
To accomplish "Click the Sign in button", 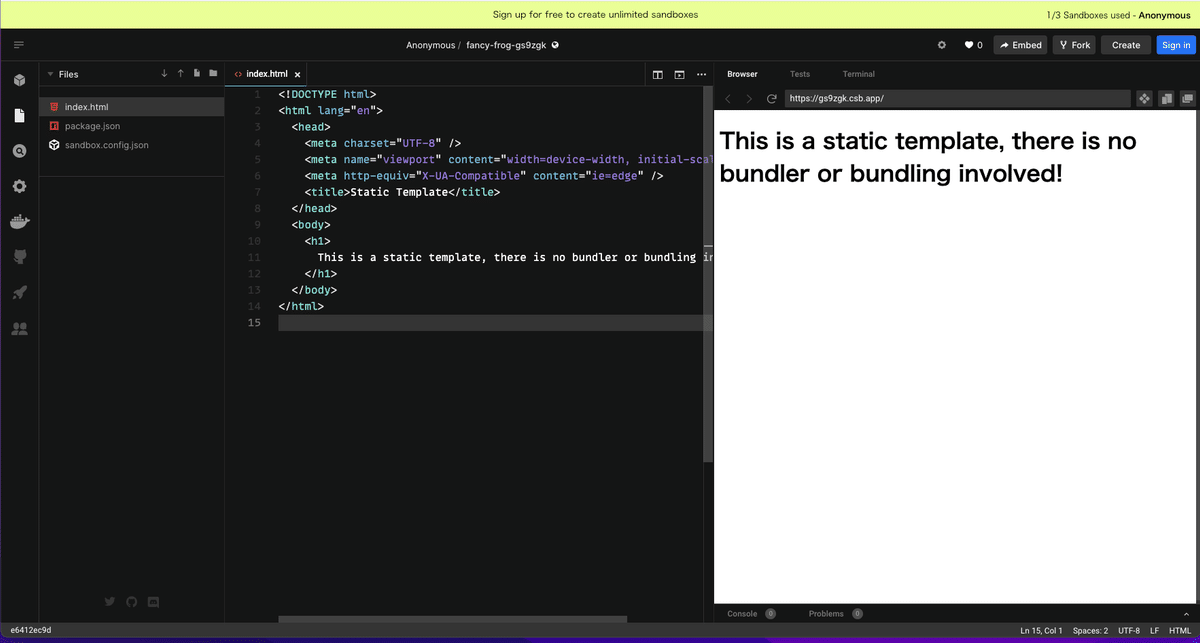I will point(1174,45).
